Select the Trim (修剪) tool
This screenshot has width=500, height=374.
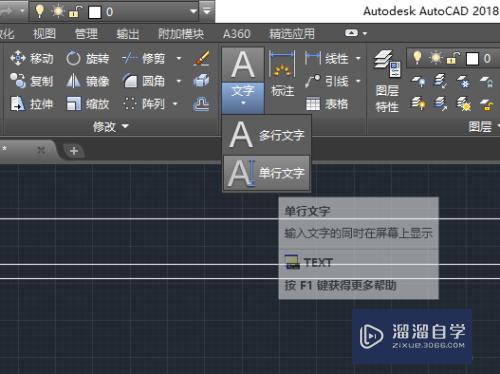pos(143,59)
